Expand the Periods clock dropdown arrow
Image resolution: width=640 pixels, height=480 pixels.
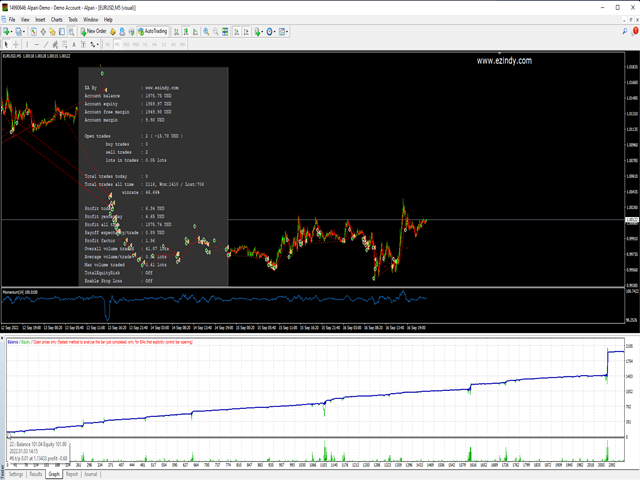275,31
